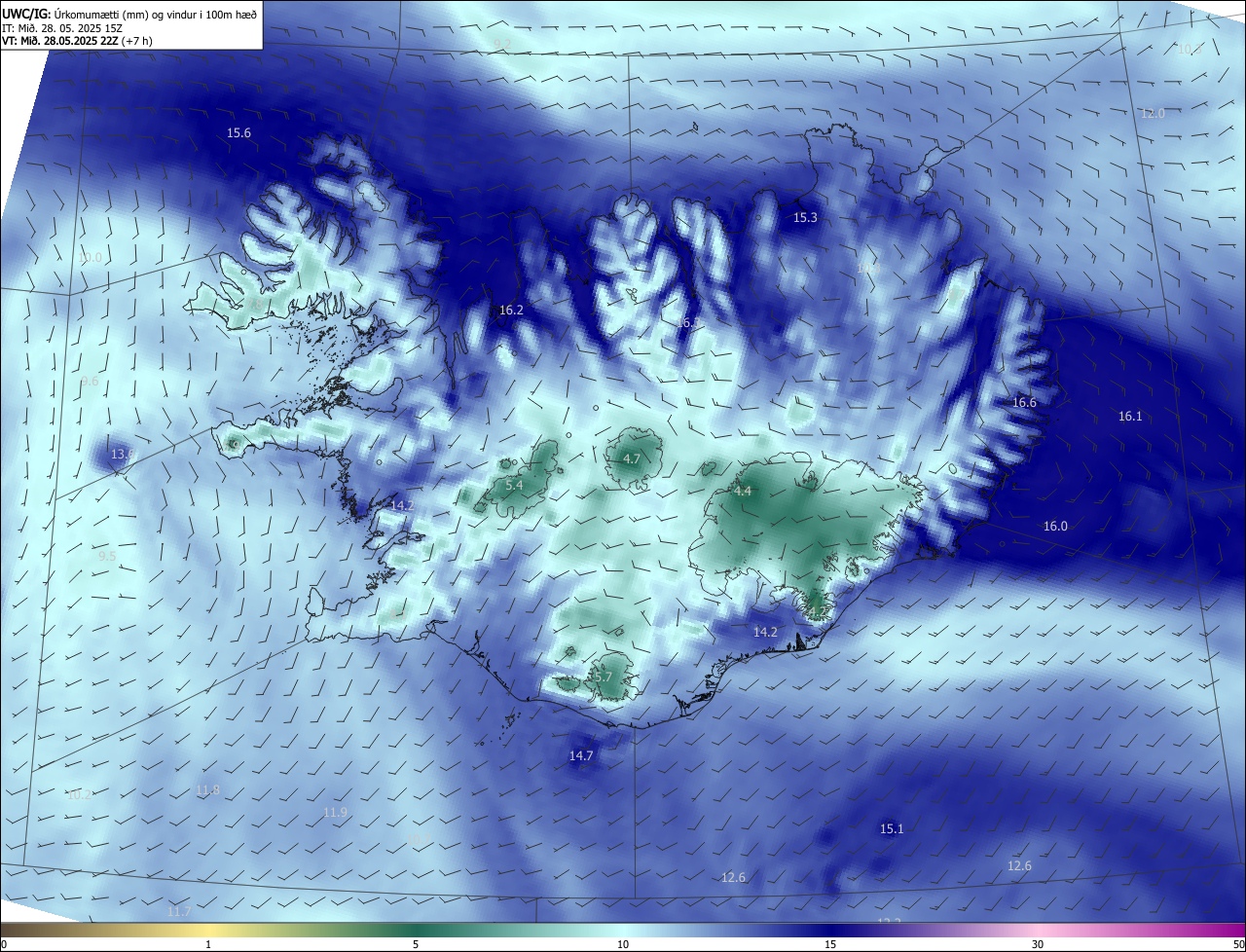Screen dimensions: 1246x952
Task: Click the 16.1 value label
Action: [1129, 417]
